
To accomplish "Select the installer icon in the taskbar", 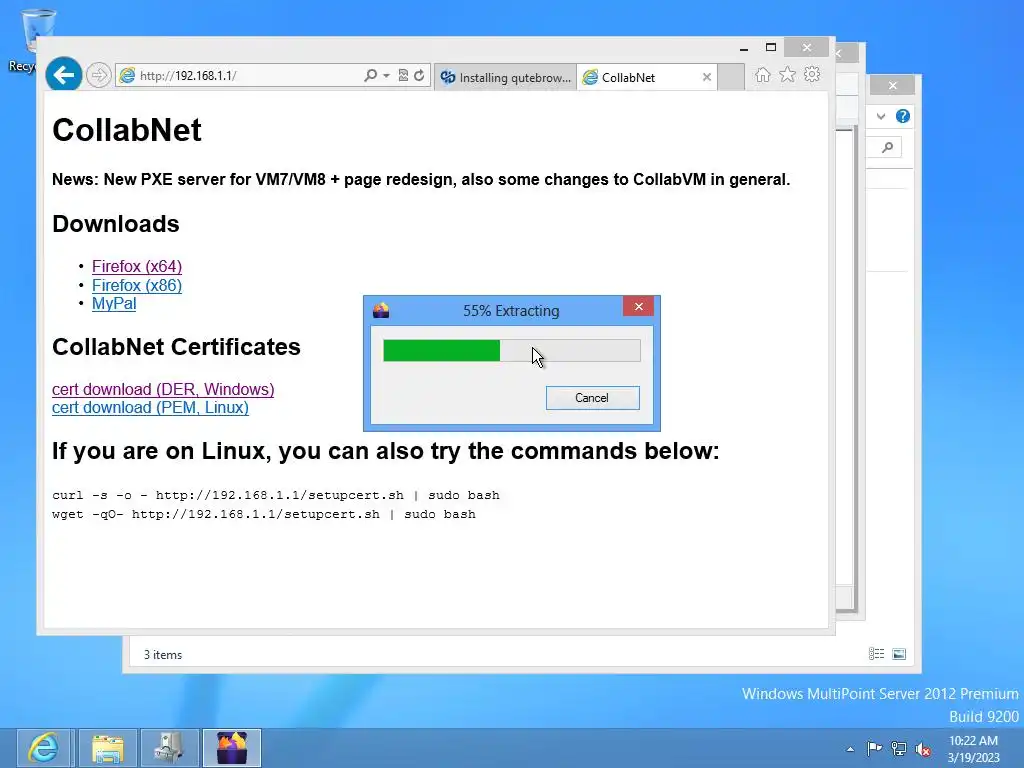I will [232, 748].
